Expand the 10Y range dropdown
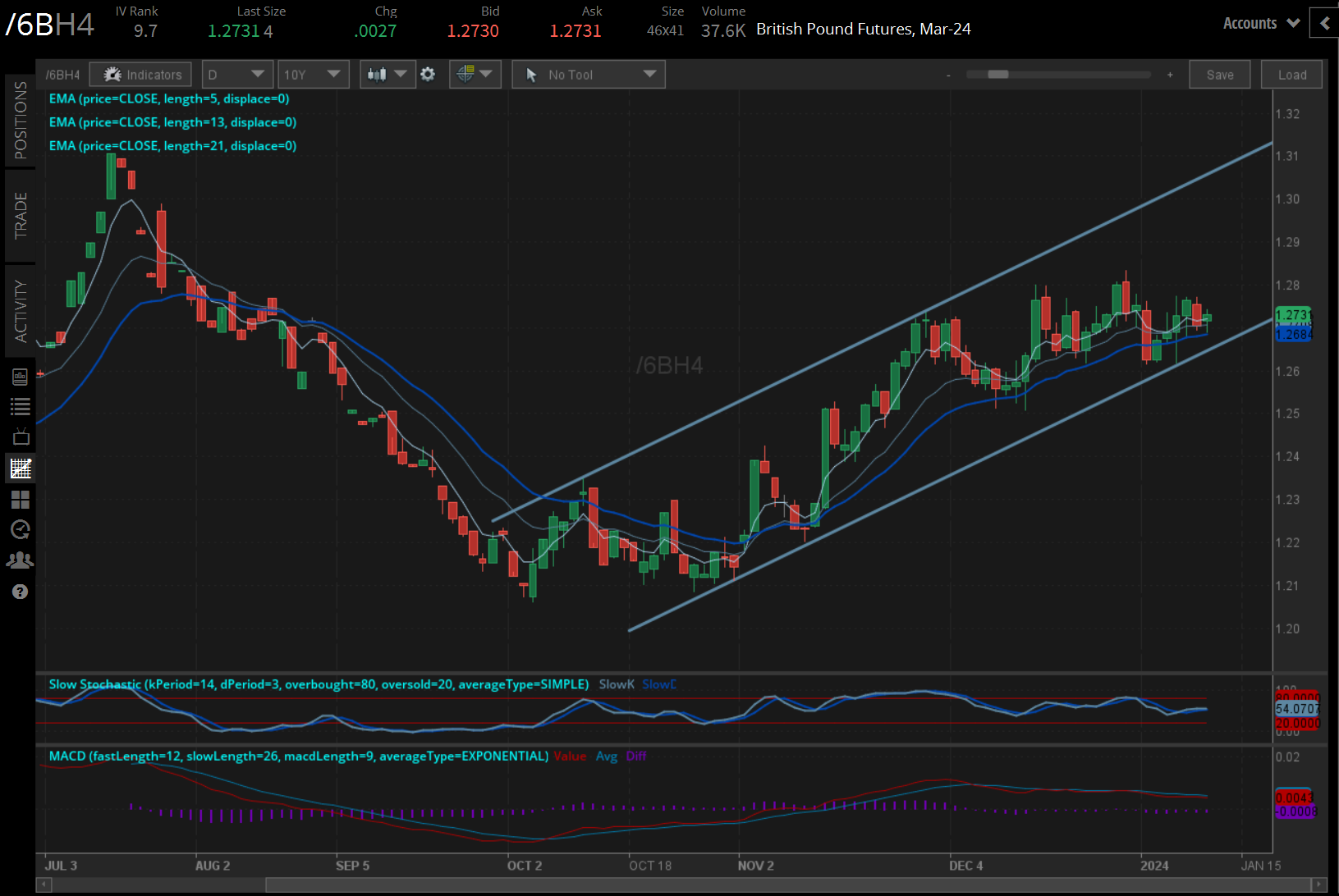Viewport: 1339px width, 896px height. pos(313,75)
